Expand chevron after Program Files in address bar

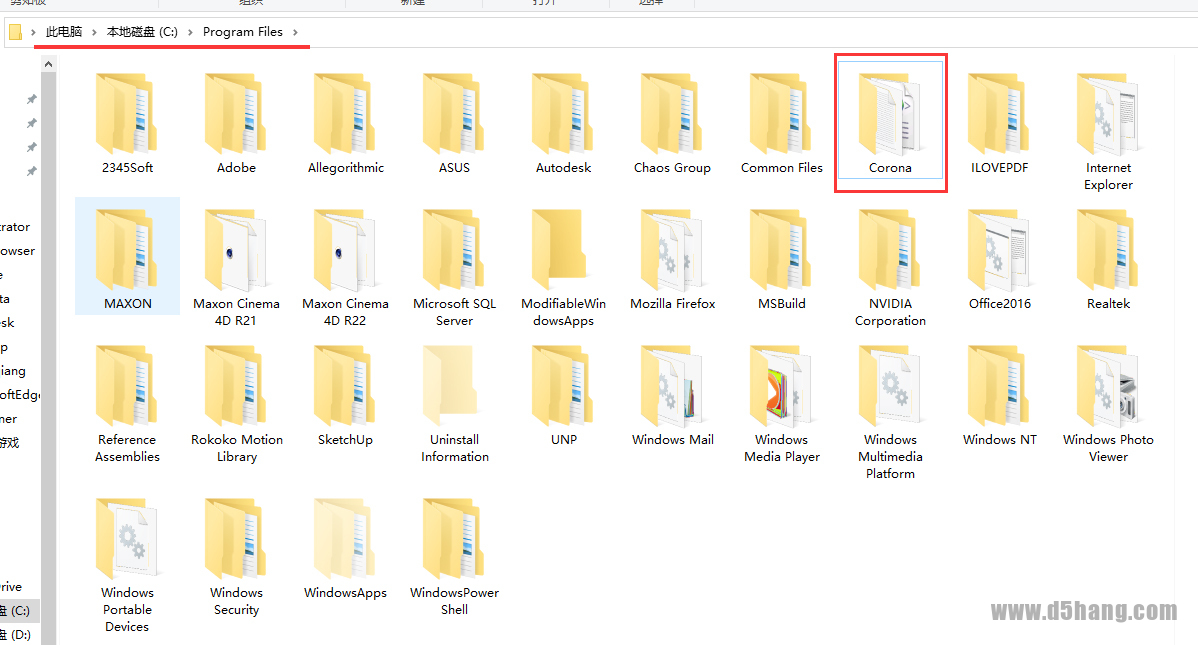(295, 32)
